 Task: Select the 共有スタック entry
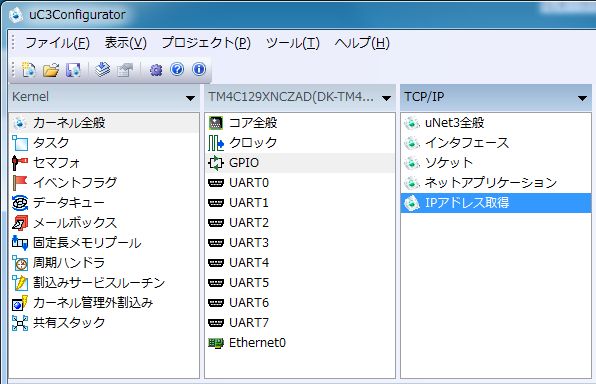tap(104, 323)
